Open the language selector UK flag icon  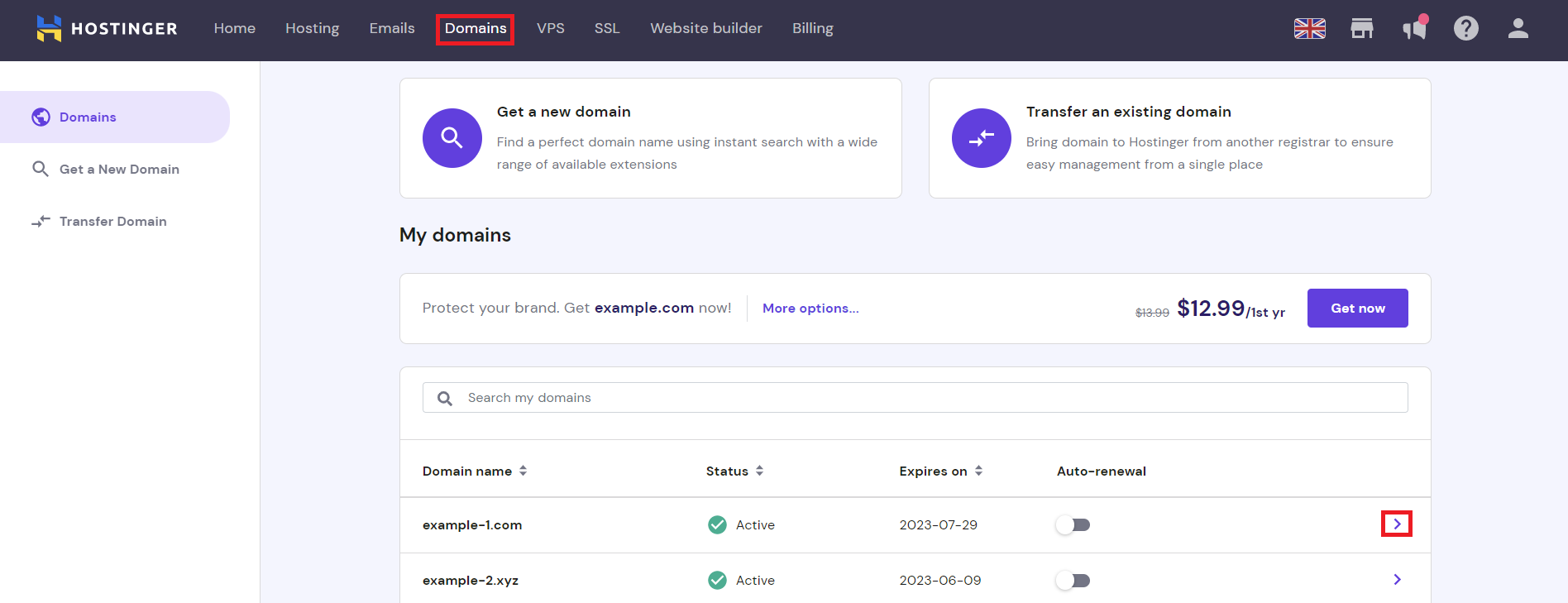pos(1310,28)
